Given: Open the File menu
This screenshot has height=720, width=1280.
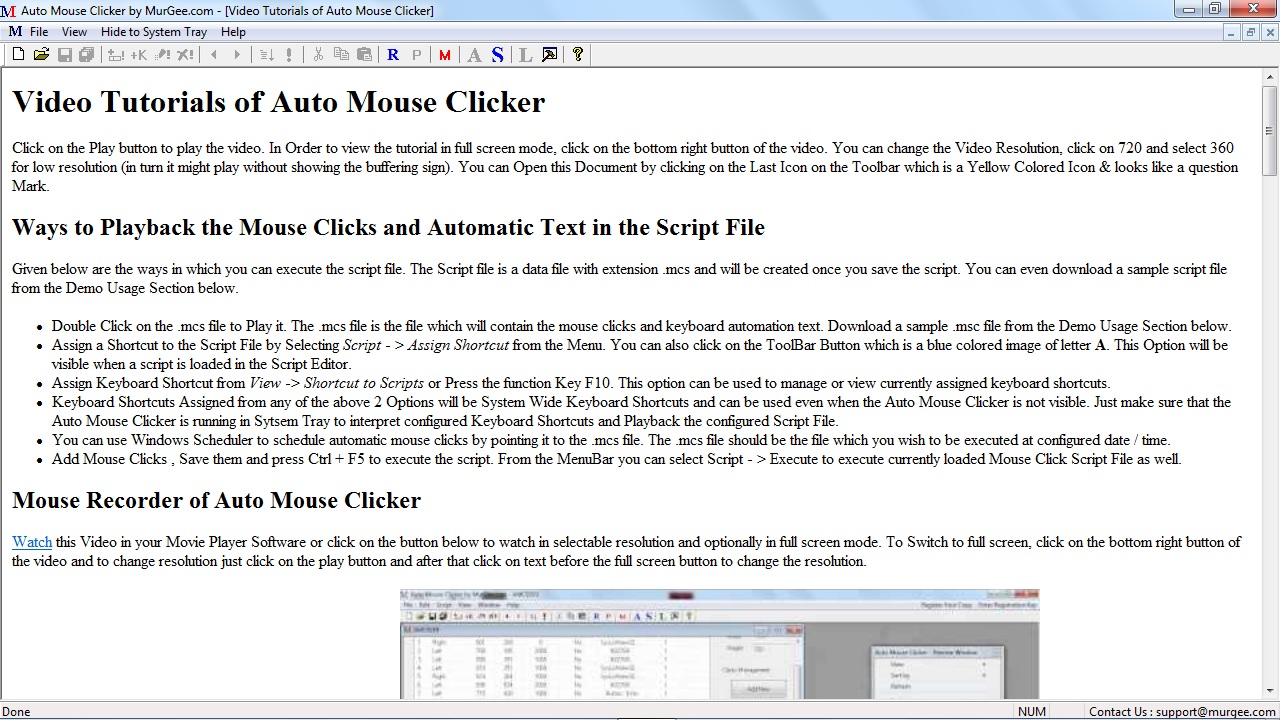Looking at the screenshot, I should point(39,32).
